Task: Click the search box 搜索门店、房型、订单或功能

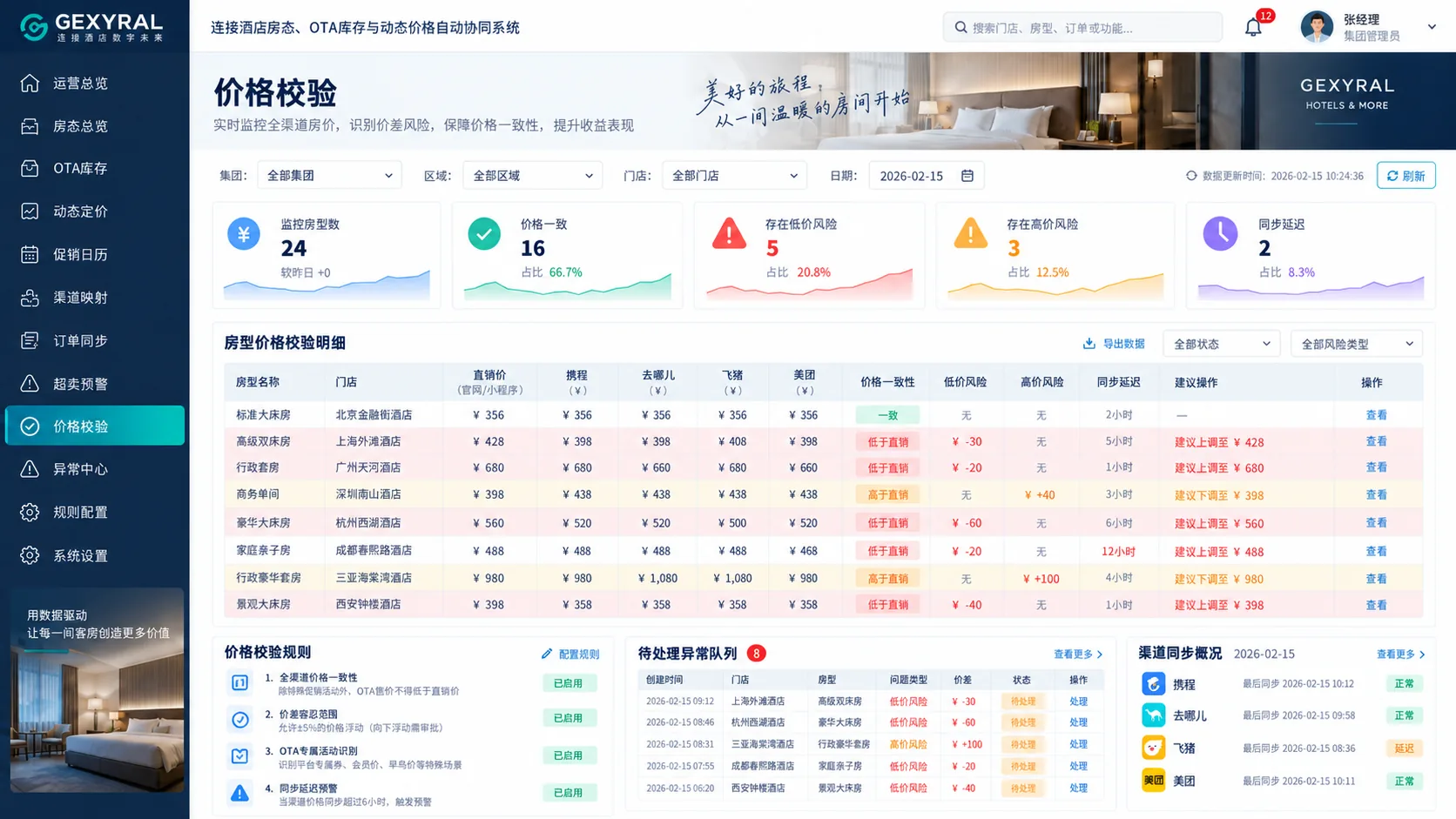Action: 1082,28
